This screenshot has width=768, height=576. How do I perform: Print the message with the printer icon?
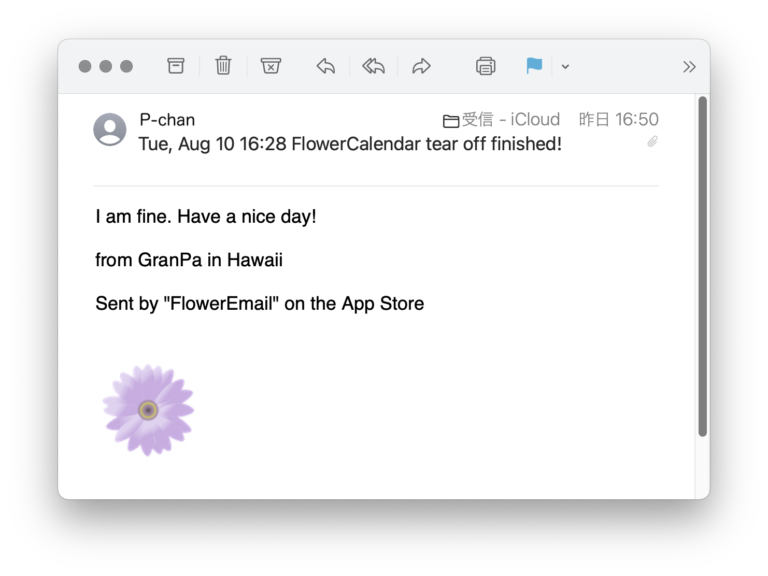(x=485, y=66)
